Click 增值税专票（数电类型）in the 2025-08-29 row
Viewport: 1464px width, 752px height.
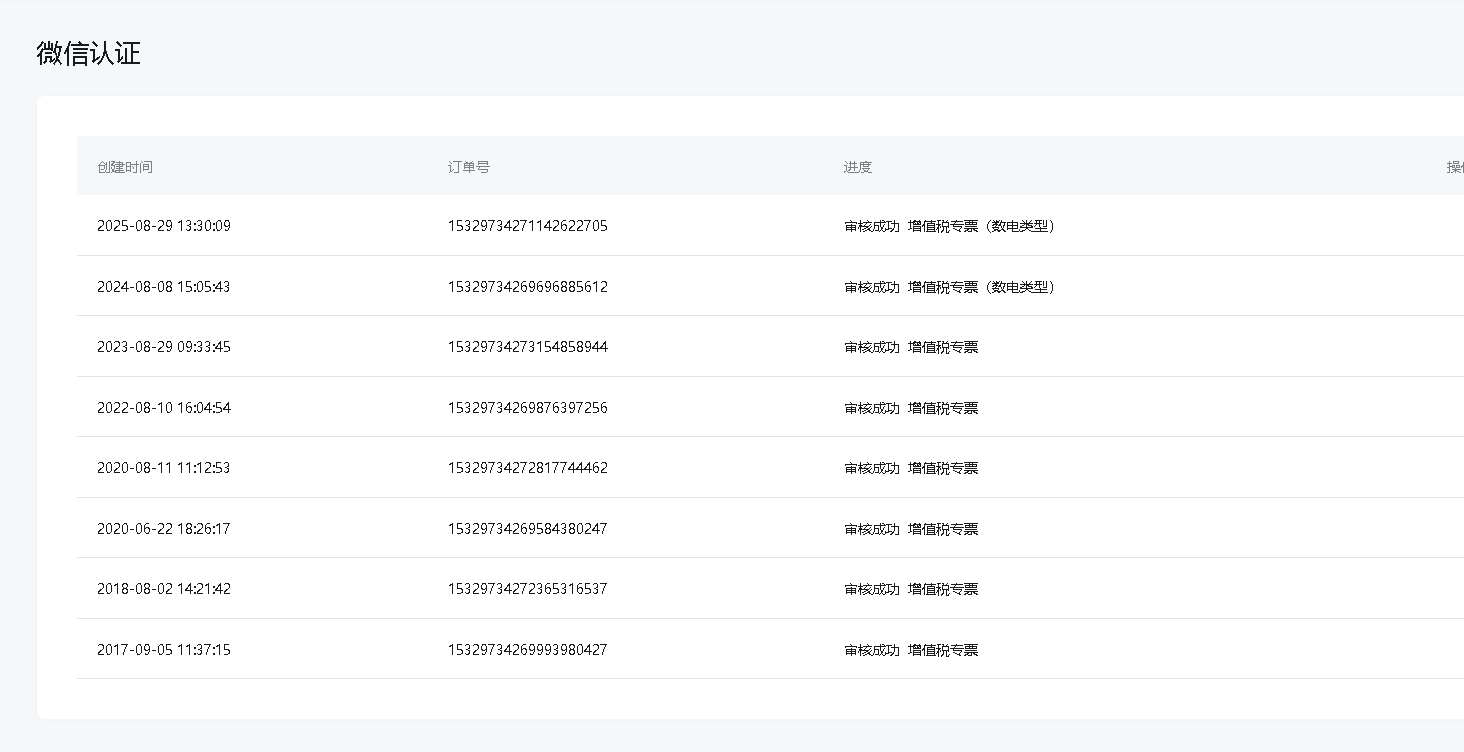984,226
